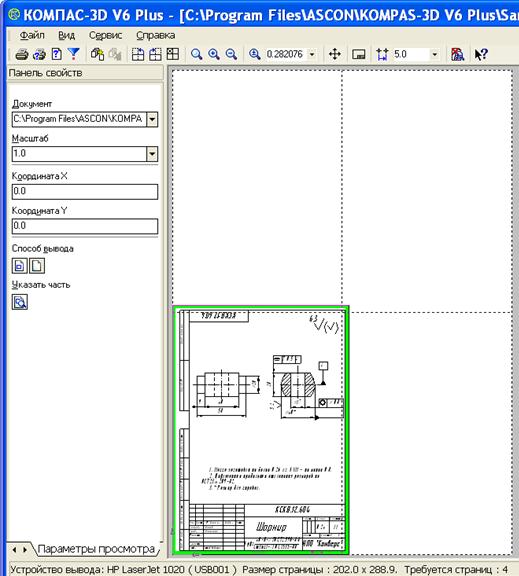Select second Способ вывода blank page button

click(x=37, y=266)
